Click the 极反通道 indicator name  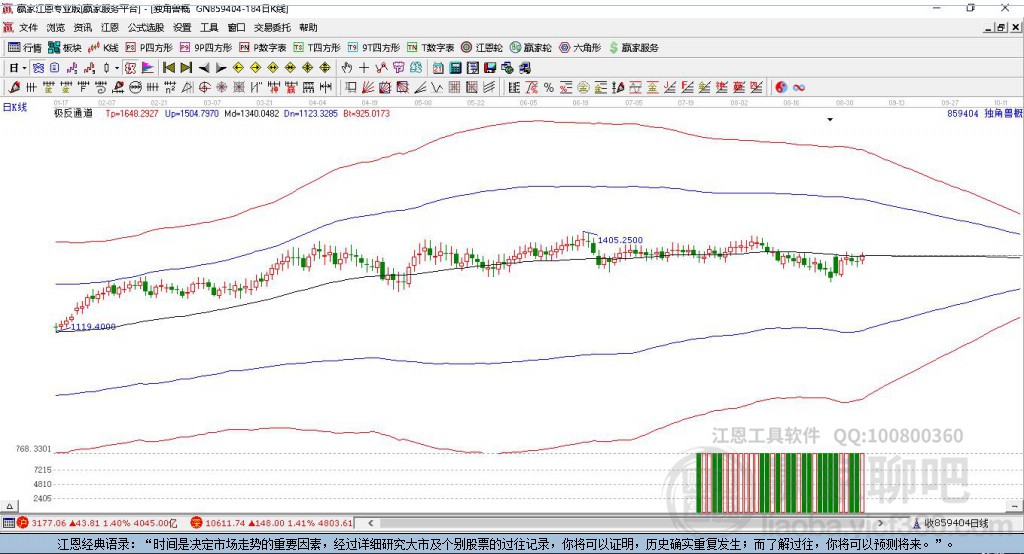coord(73,113)
